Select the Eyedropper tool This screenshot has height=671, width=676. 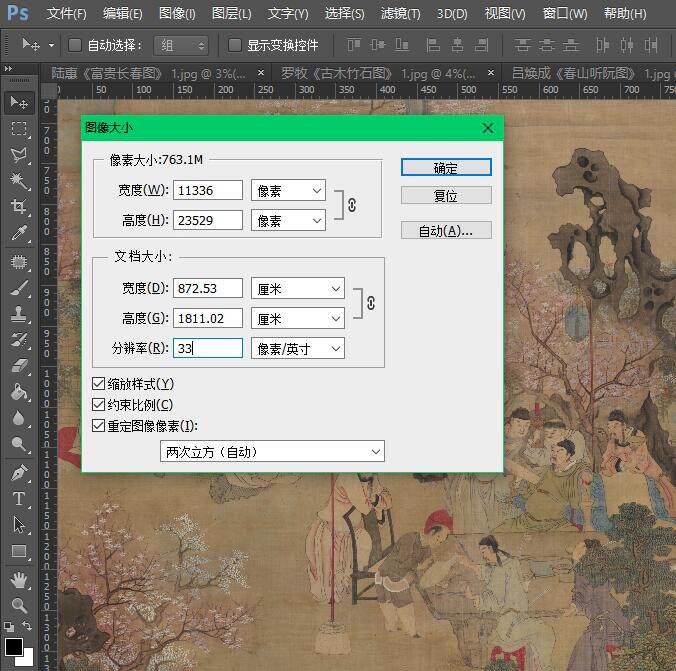click(19, 233)
